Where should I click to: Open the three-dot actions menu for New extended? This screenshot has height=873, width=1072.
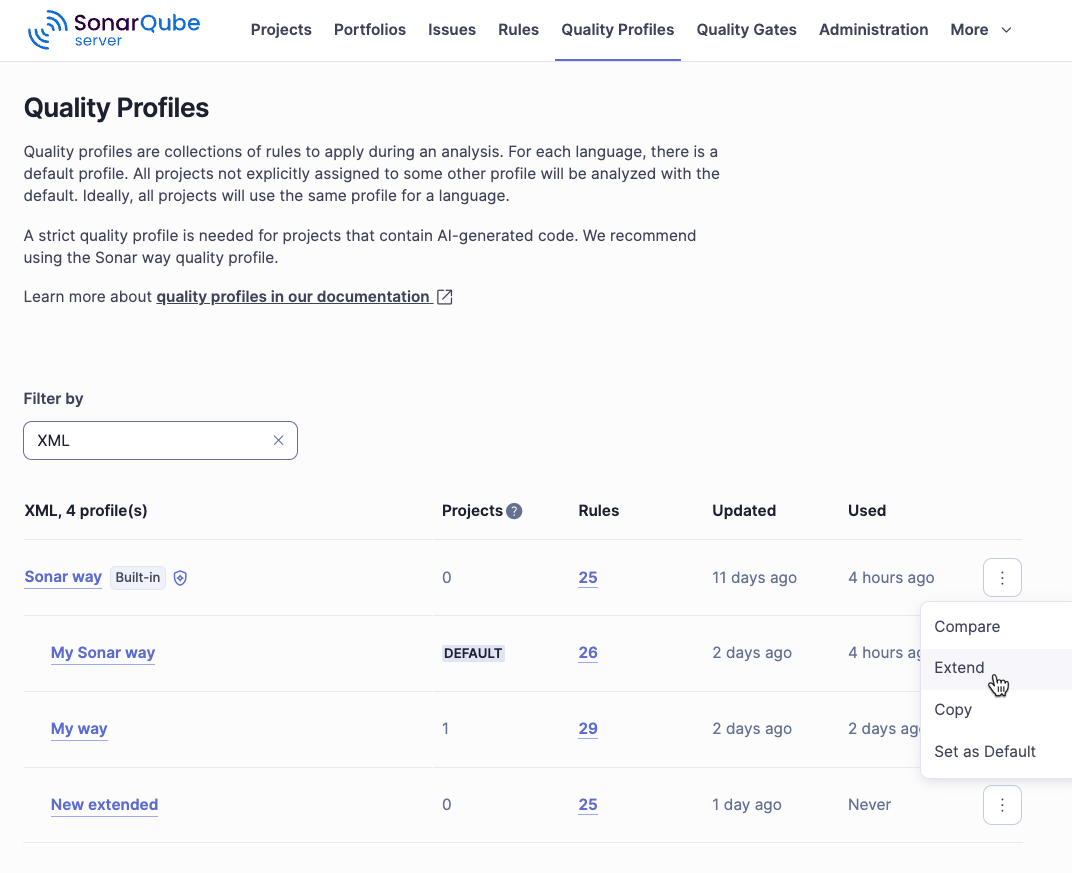[x=1002, y=804]
